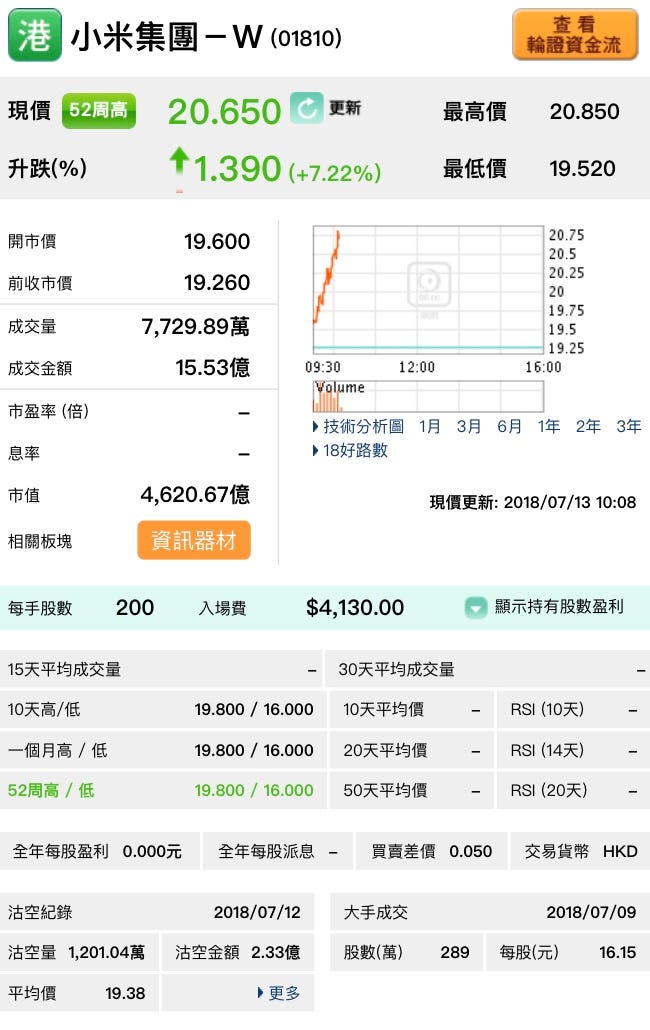Click the RSI (14天) label

pos(547,750)
